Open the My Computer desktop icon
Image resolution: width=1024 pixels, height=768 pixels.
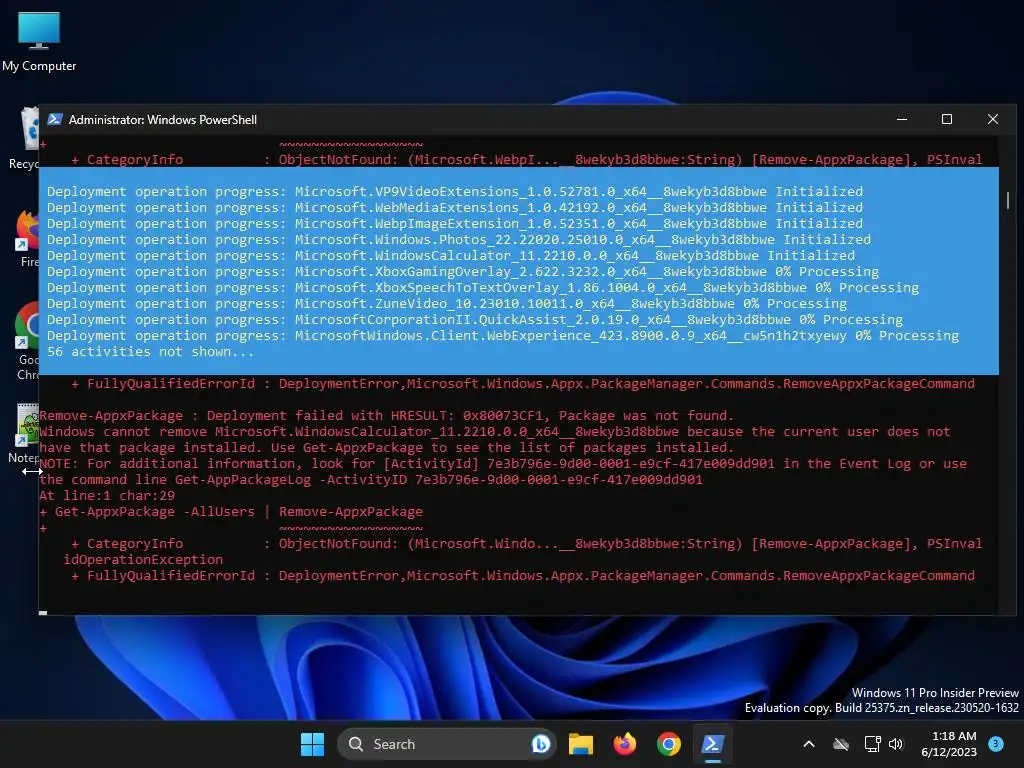39,42
